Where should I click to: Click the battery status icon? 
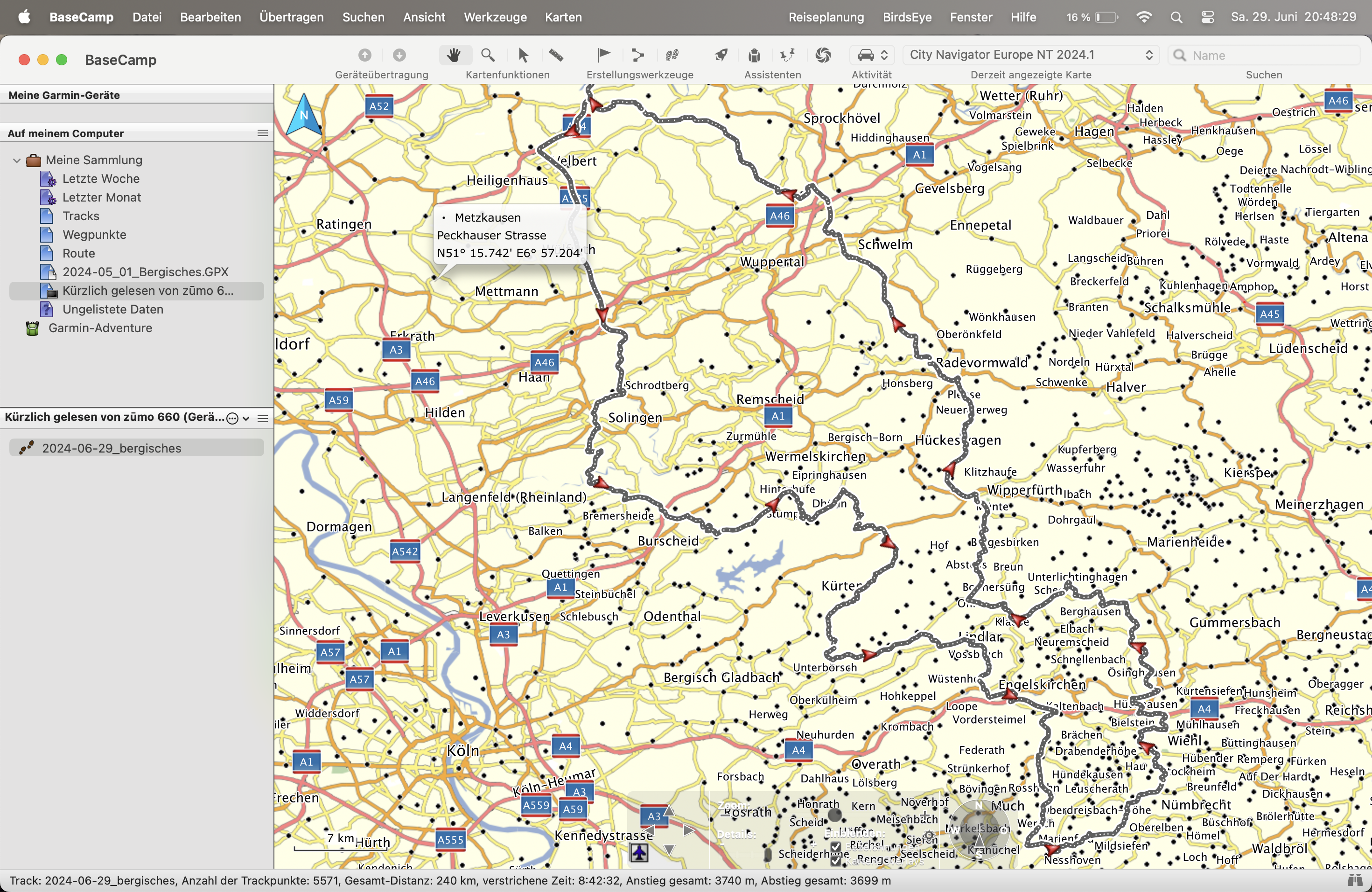point(1106,17)
